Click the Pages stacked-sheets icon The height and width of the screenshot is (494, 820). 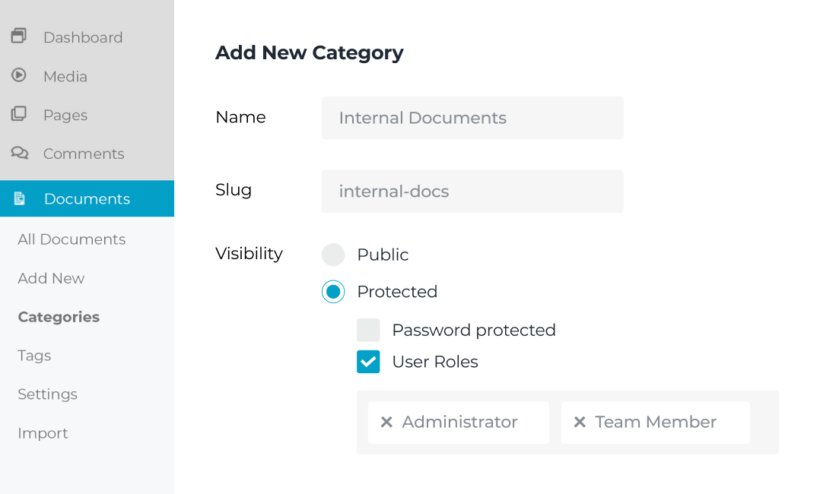tap(19, 113)
